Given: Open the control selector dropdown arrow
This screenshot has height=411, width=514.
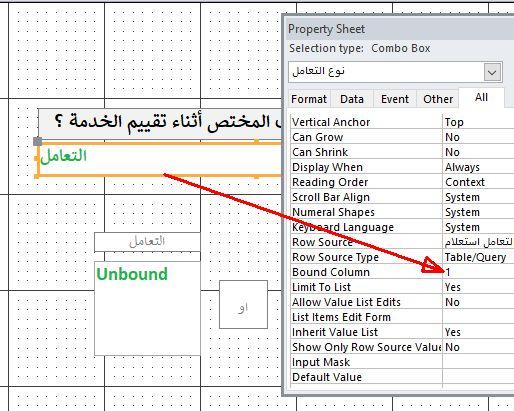Looking at the screenshot, I should (x=492, y=72).
